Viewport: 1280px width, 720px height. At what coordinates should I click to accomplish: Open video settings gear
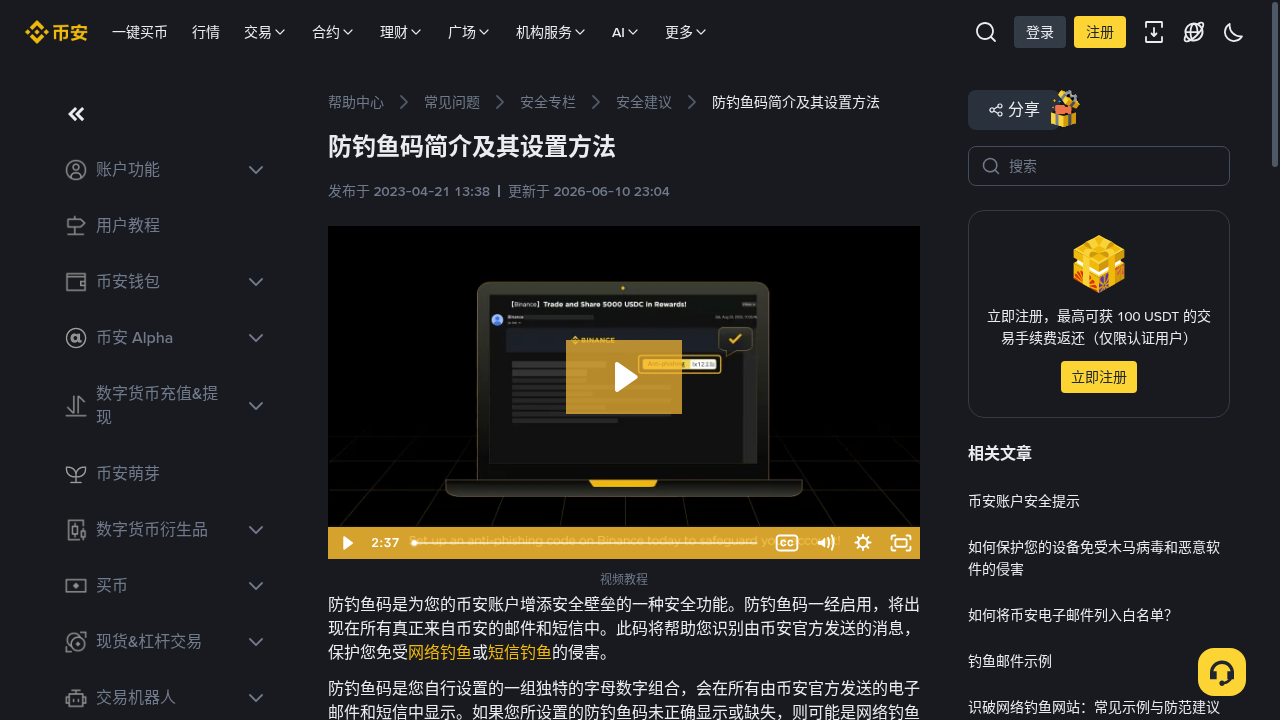pos(863,543)
